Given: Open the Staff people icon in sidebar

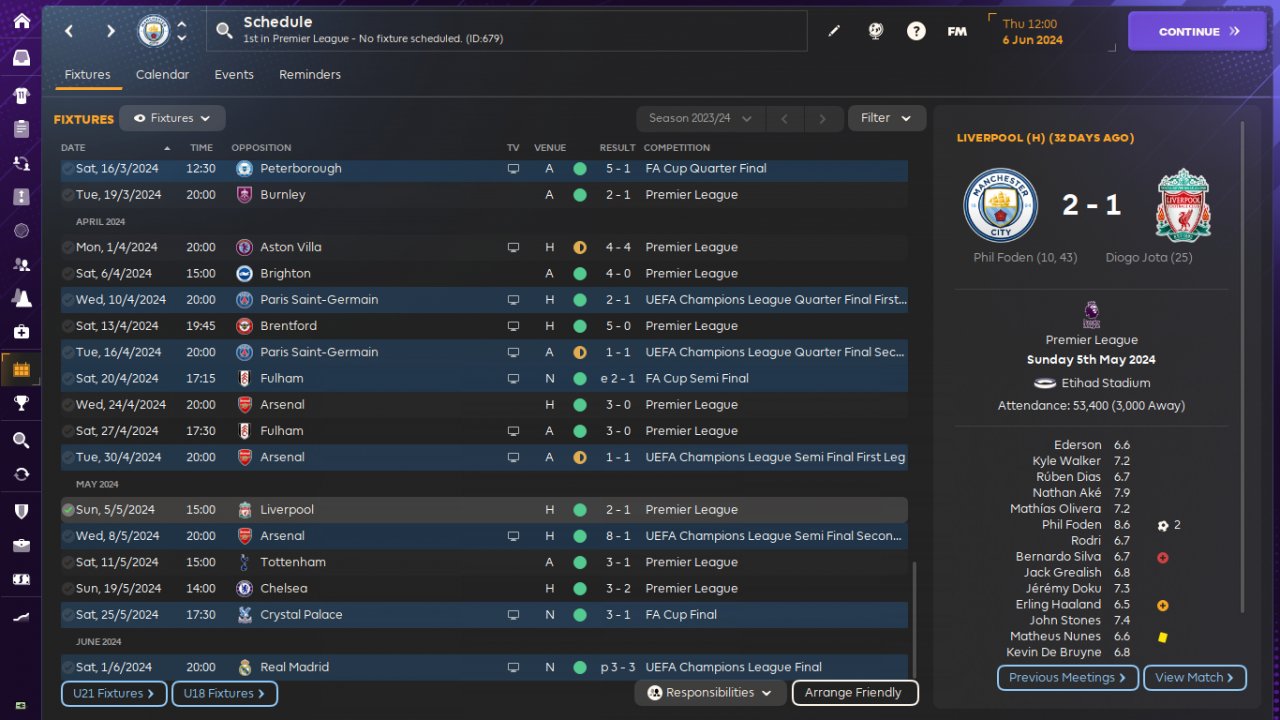Looking at the screenshot, I should 21,265.
